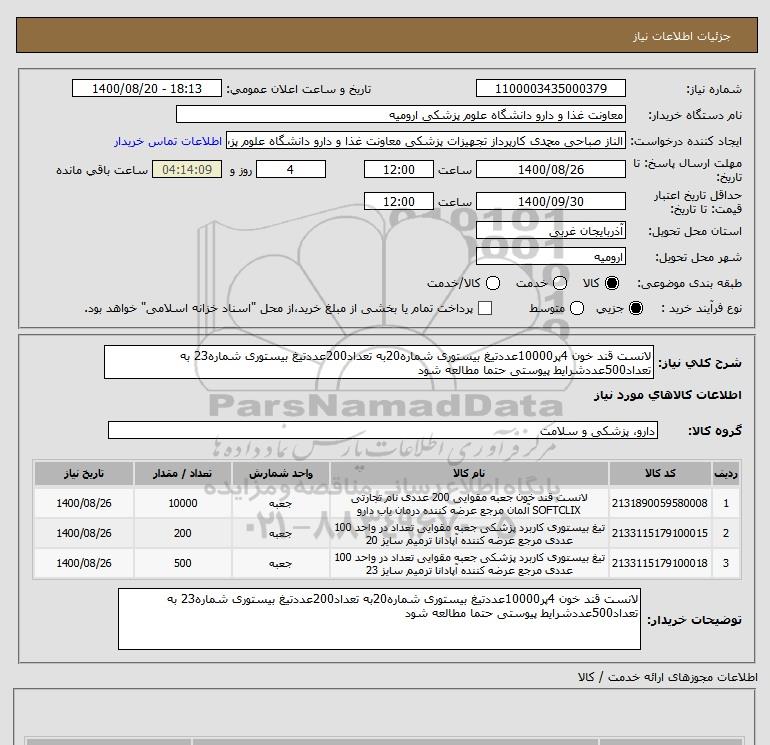Click the size 20 scalpel blade item name
Image resolution: width=770 pixels, height=745 pixels.
point(469,534)
